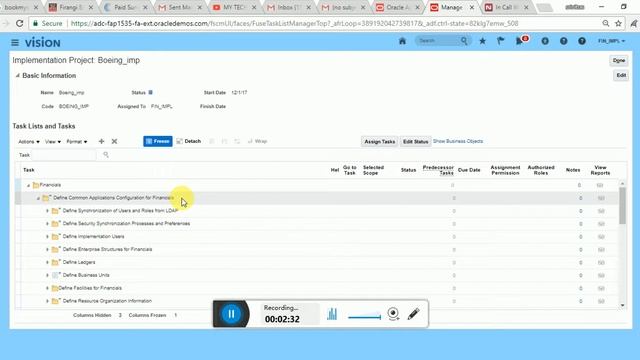Click the View Reports icon for Financials row

point(600,185)
